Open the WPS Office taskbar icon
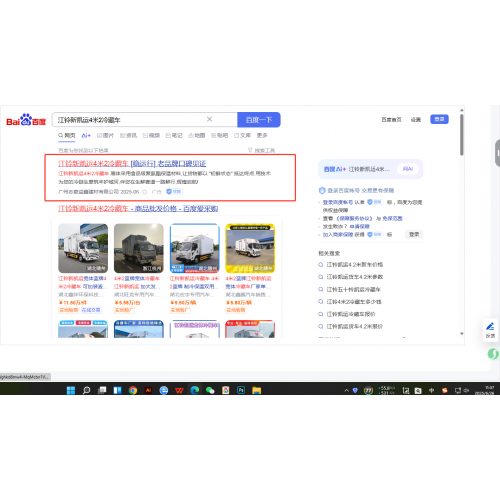Screen dimensions: 500x500 (x=179, y=390)
